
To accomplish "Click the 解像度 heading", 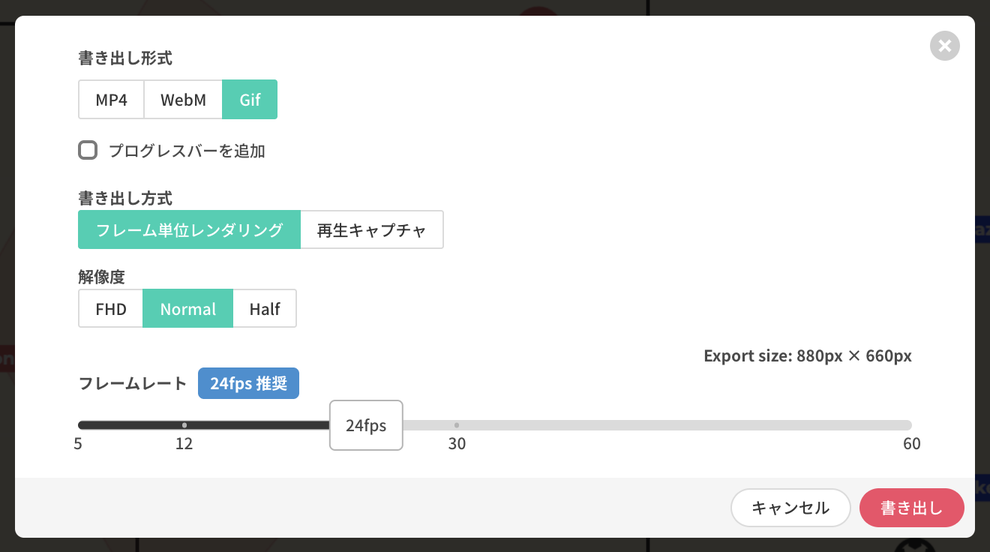I will (x=102, y=277).
